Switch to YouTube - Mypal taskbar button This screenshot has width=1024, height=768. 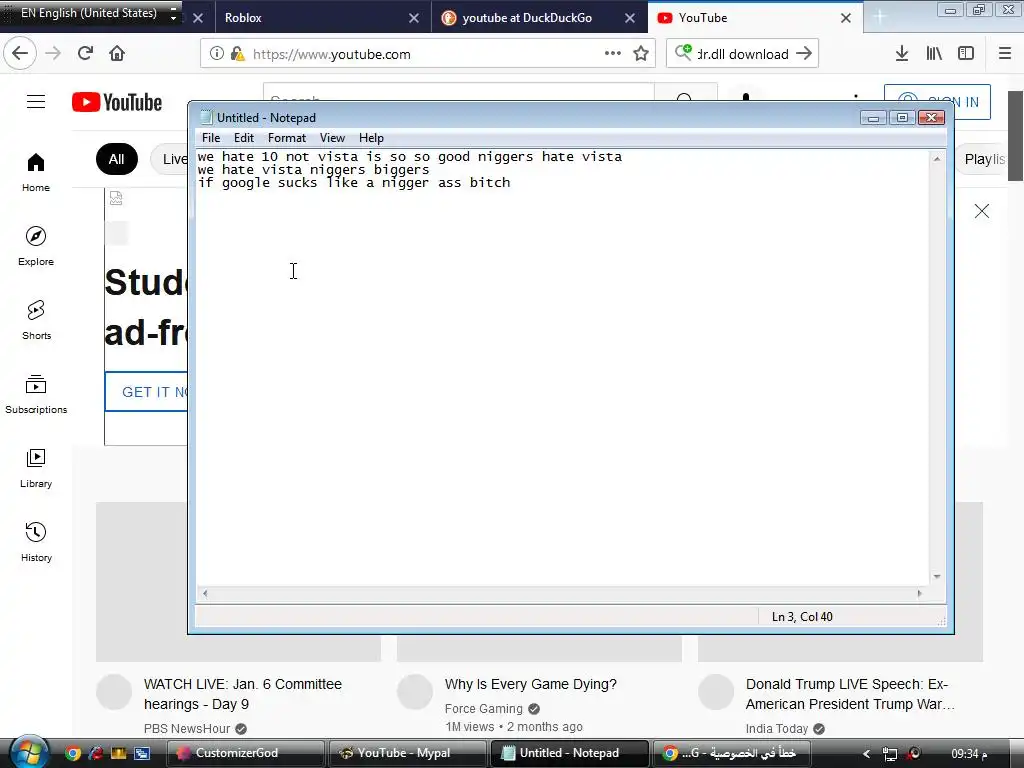click(x=408, y=753)
